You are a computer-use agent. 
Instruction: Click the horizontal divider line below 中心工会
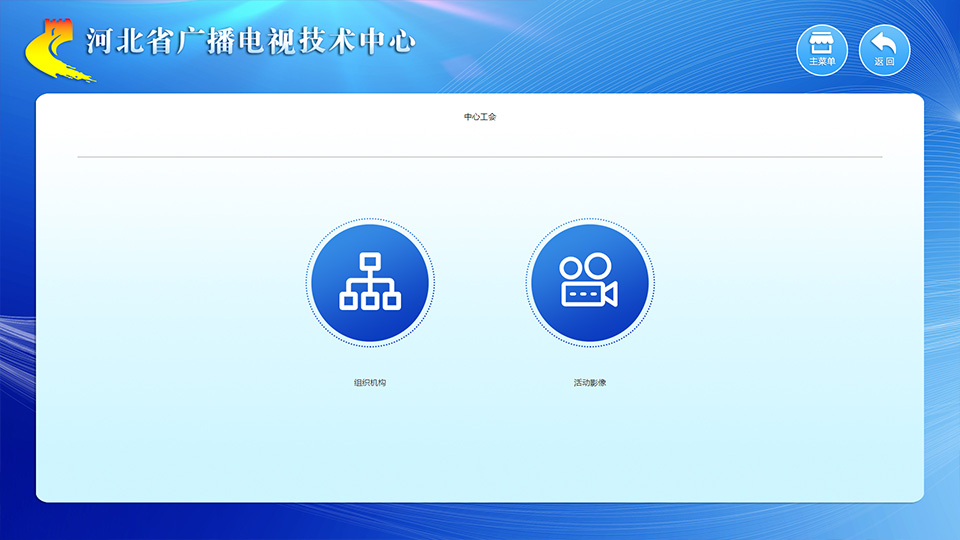tap(480, 157)
